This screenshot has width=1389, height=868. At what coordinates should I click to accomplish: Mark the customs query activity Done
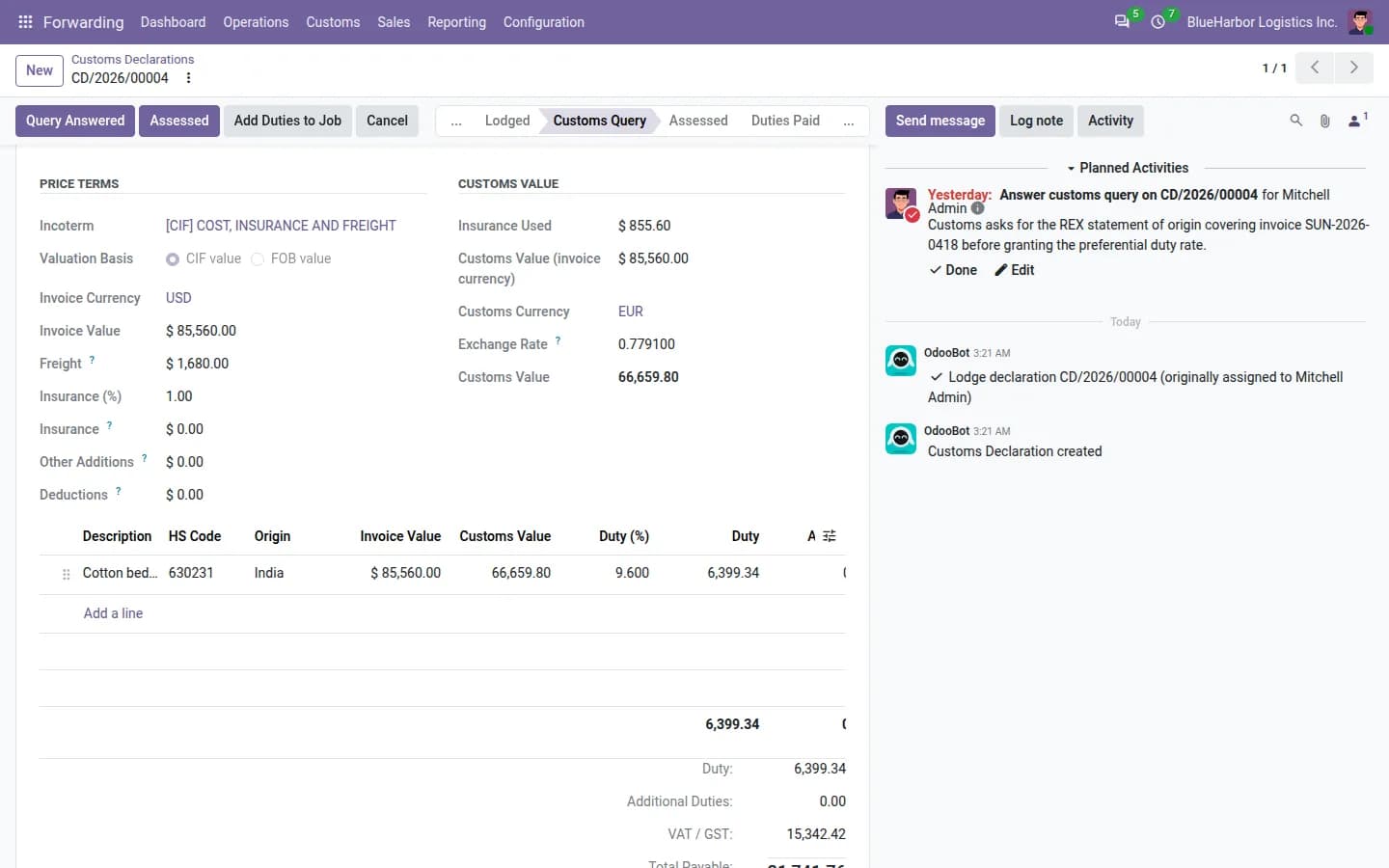pos(953,270)
